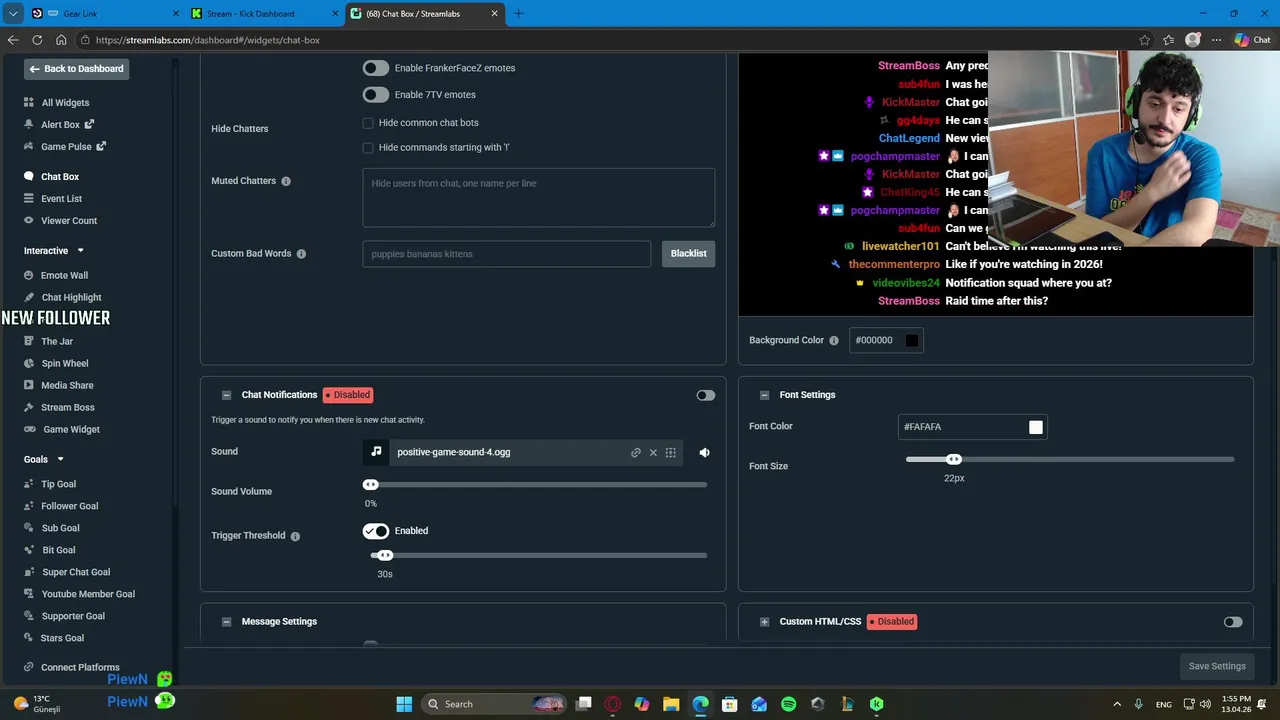Open the Copilot Chat button
The image size is (1280, 720).
(x=1252, y=40)
